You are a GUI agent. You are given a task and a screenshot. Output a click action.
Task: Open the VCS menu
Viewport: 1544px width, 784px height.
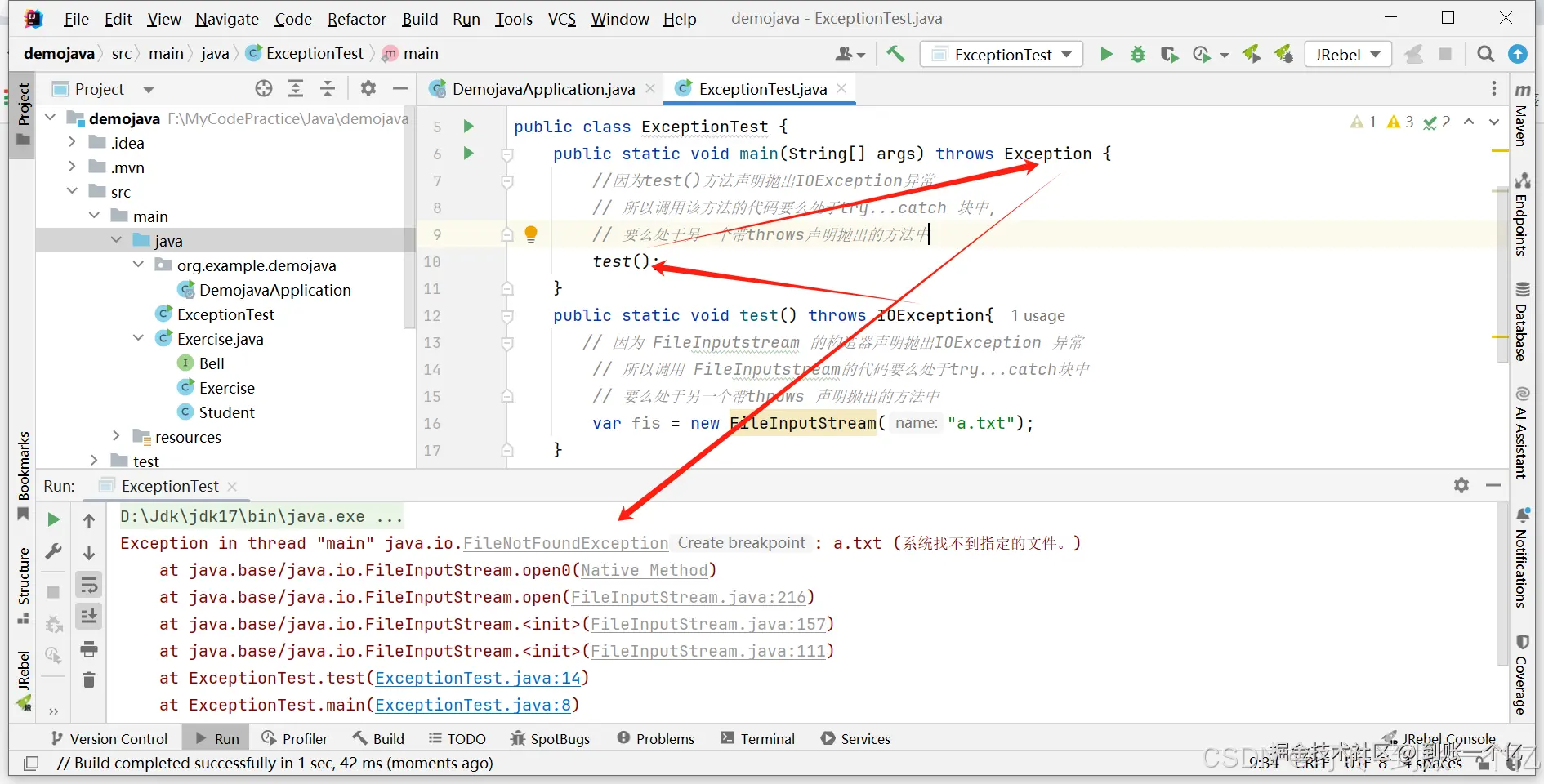561,19
